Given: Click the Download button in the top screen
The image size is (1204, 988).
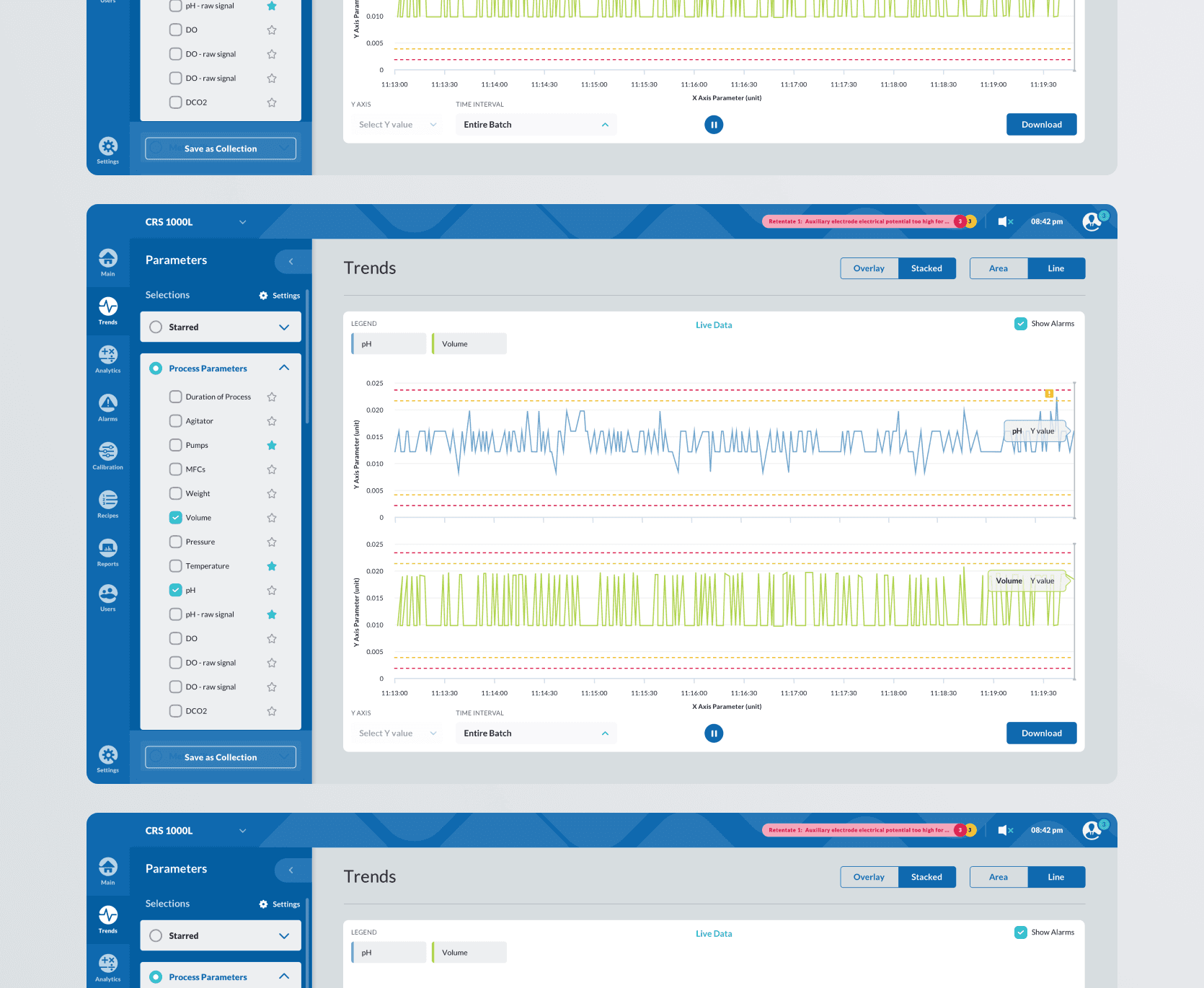Looking at the screenshot, I should [x=1042, y=125].
